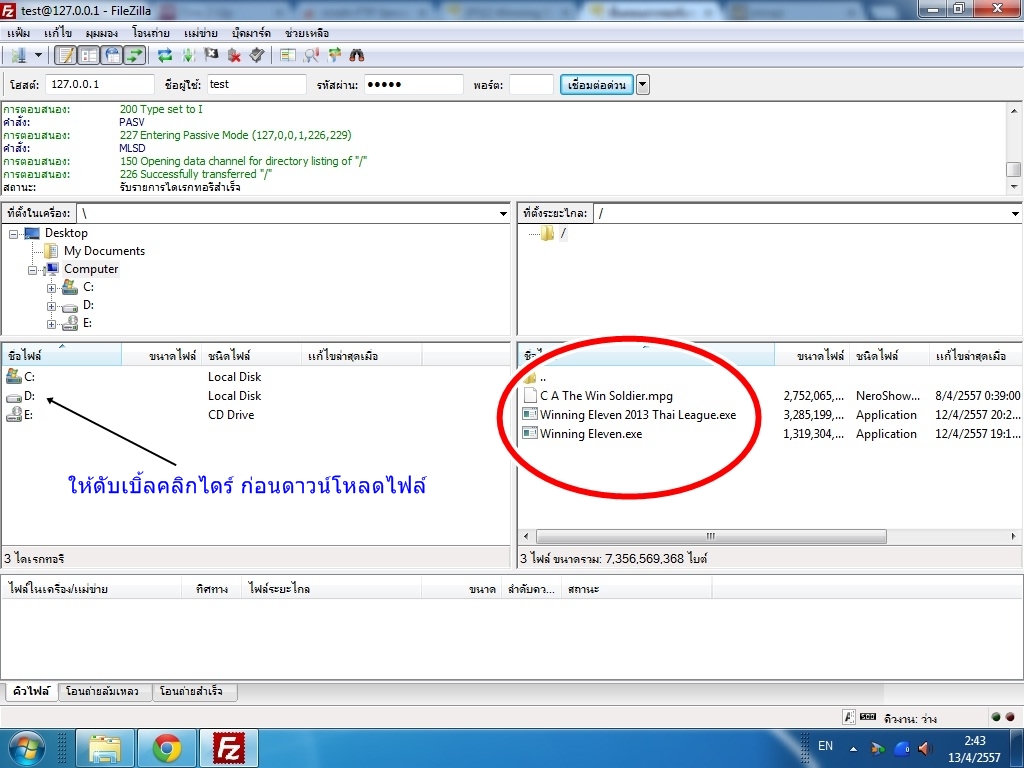
Task: Cancel the current operation icon
Action: pyautogui.click(x=211, y=56)
